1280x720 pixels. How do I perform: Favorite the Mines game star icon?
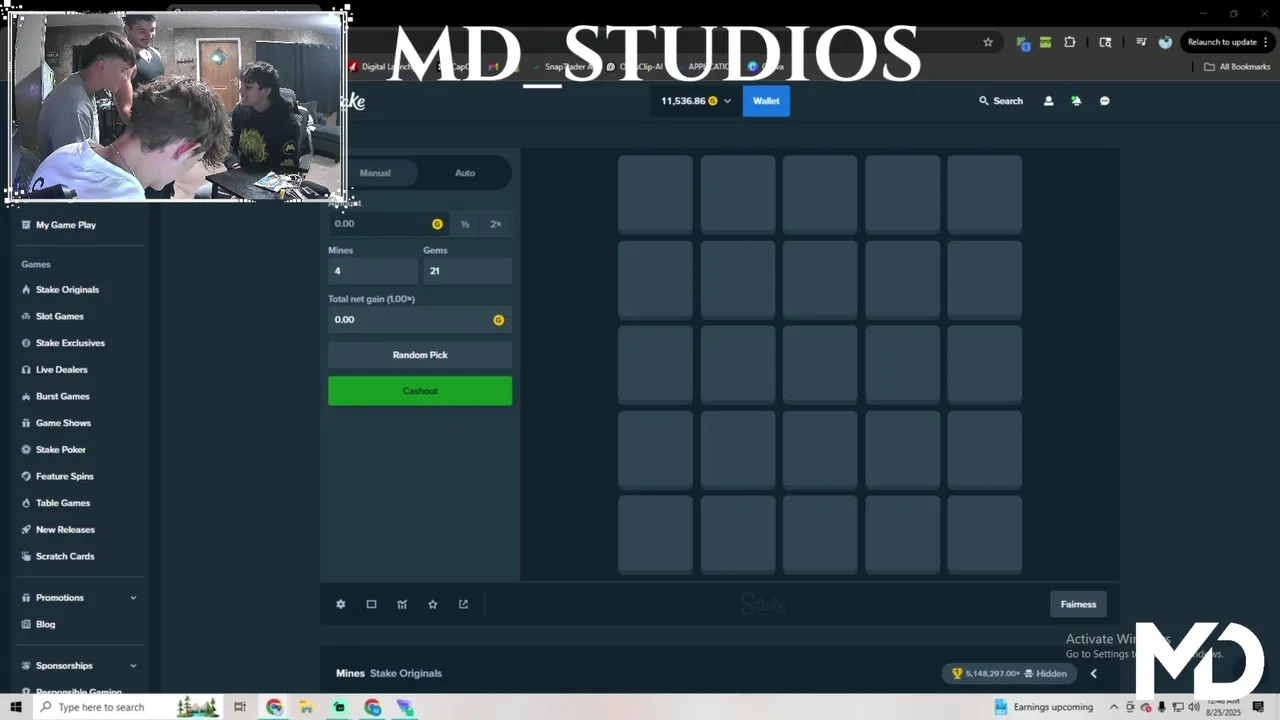click(x=433, y=604)
